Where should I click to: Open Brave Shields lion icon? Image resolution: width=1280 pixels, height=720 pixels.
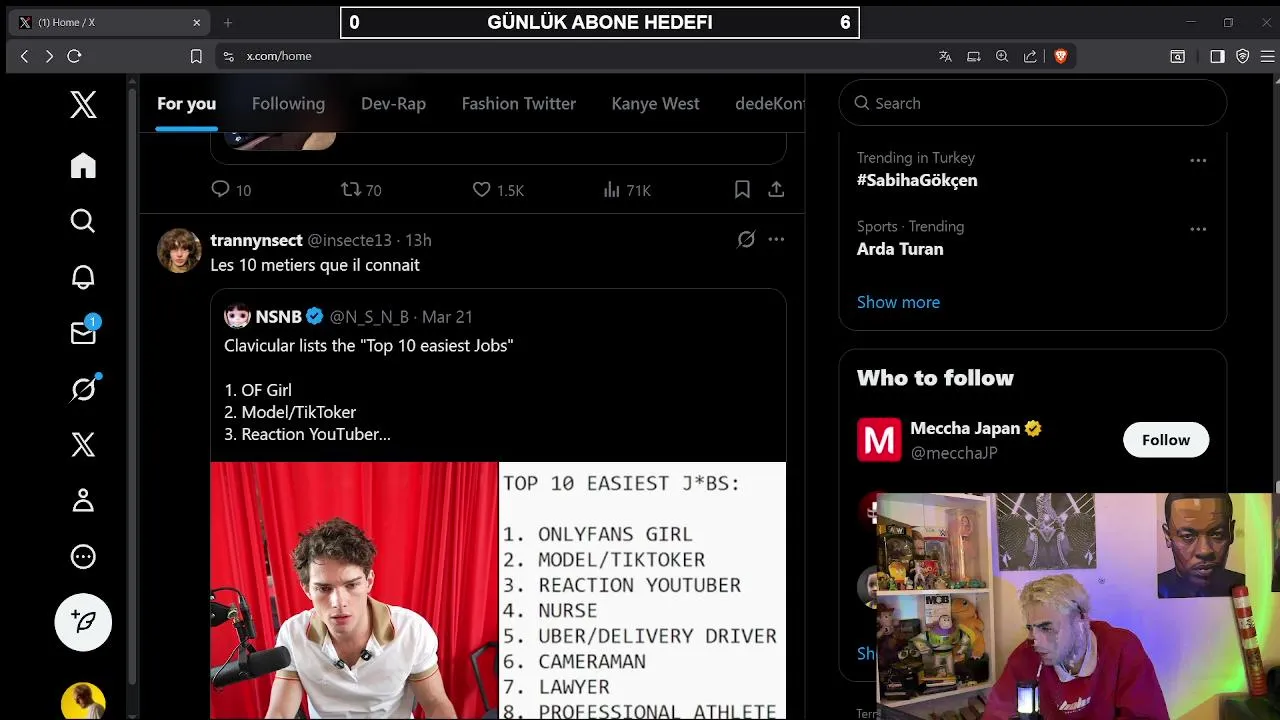1060,56
